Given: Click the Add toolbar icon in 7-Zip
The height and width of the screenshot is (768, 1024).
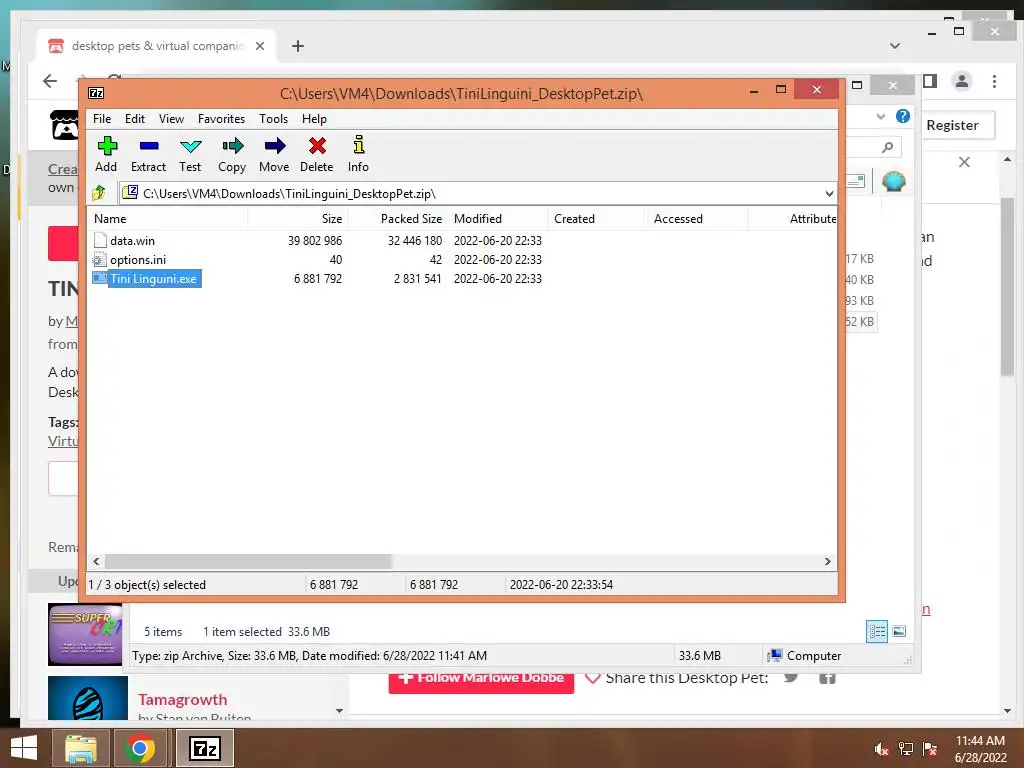Looking at the screenshot, I should (106, 146).
